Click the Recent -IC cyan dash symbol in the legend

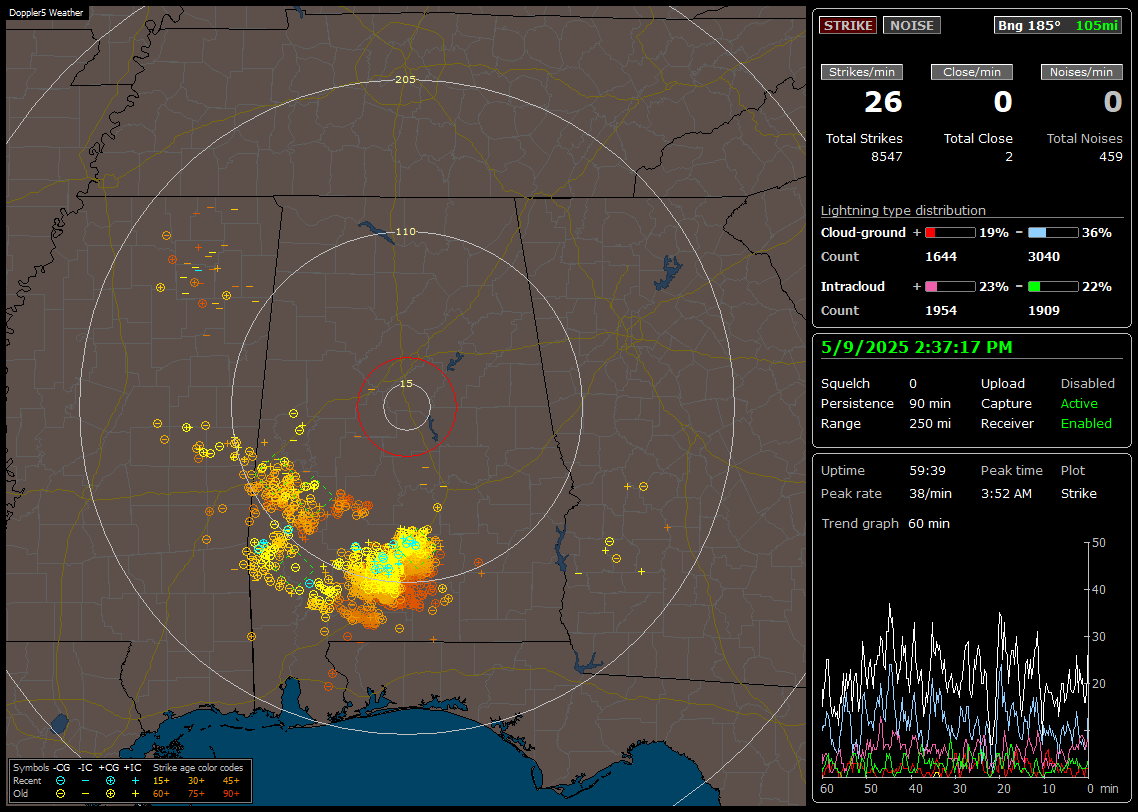tap(86, 781)
